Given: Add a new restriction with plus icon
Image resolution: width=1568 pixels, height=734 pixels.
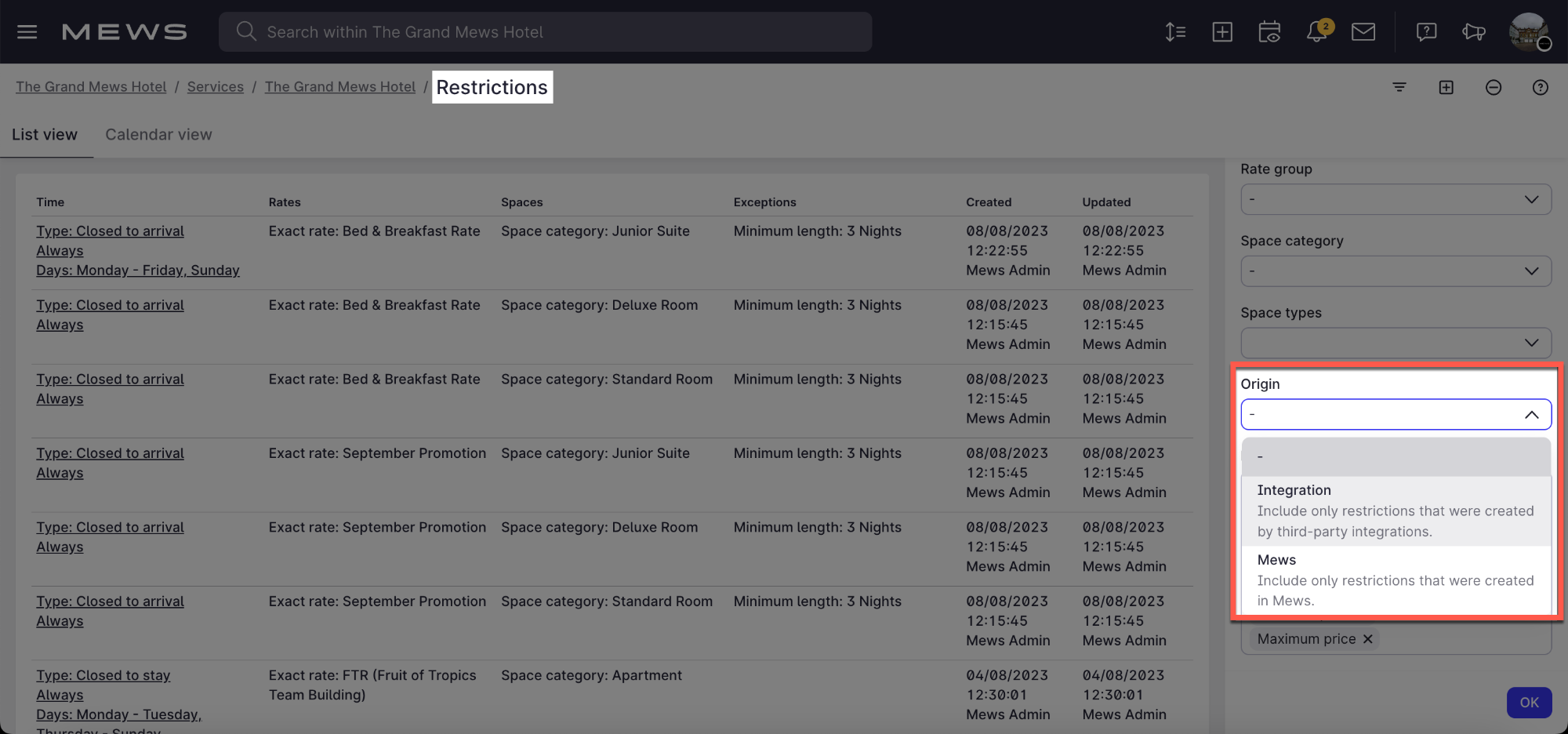Looking at the screenshot, I should [1446, 87].
